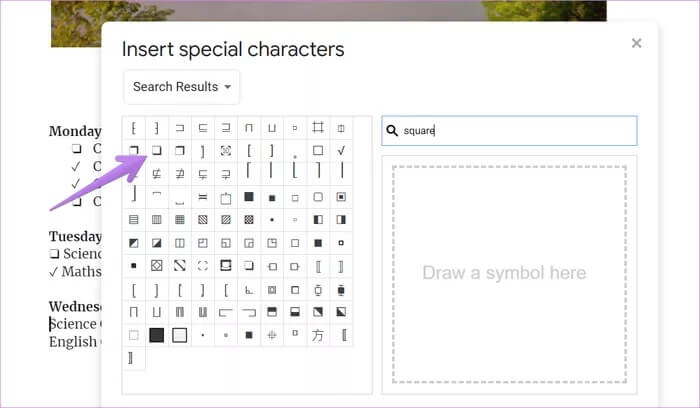Pick the not-a-subset ⊄ symbol
The width and height of the screenshot is (700, 408).
[157, 174]
